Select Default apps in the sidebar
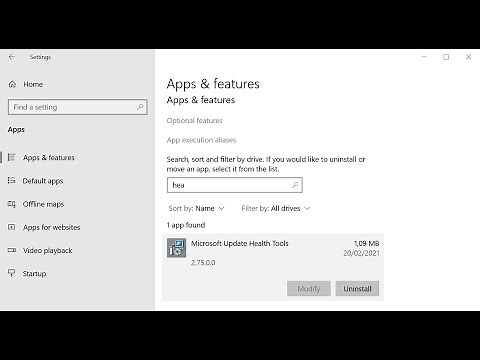The width and height of the screenshot is (480, 360). [x=43, y=181]
